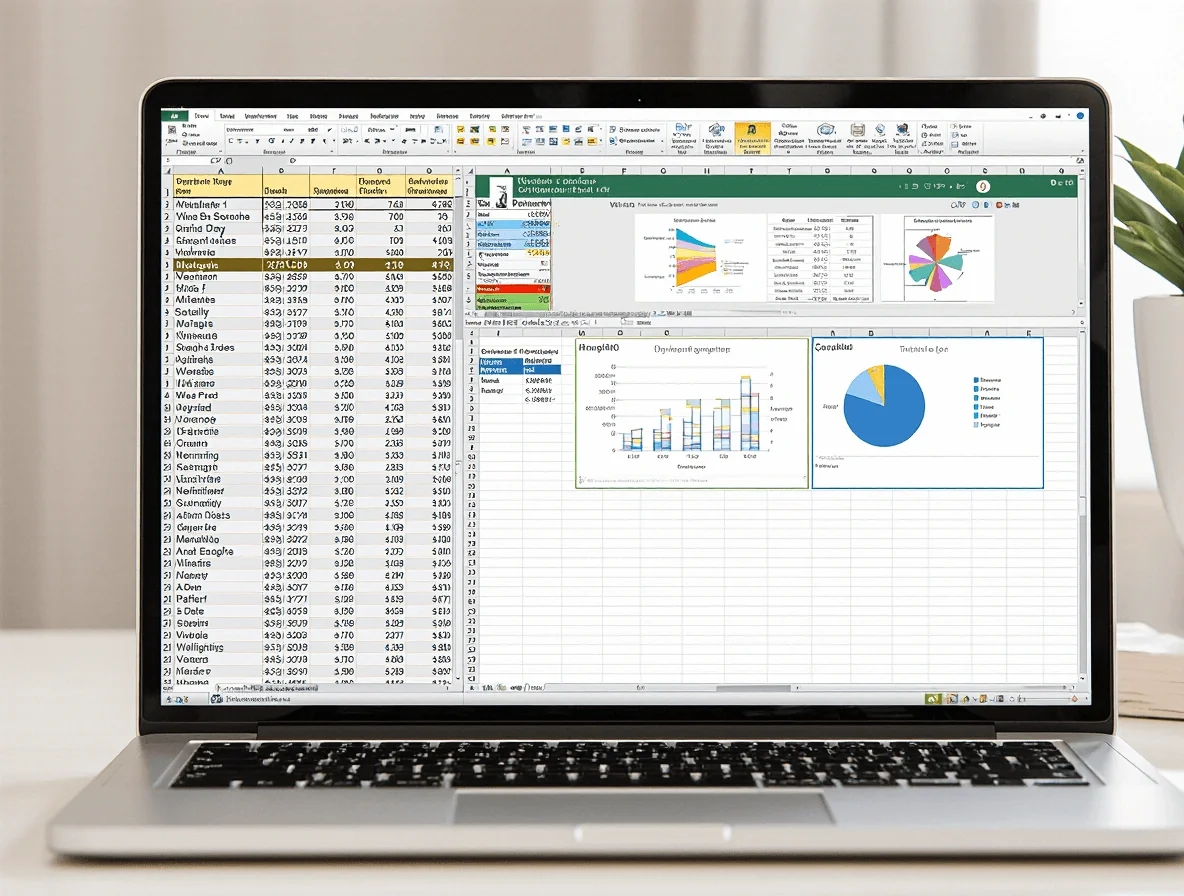Click the zoom slider in the bottom status bar
This screenshot has width=1184, height=896.
click(x=1046, y=699)
